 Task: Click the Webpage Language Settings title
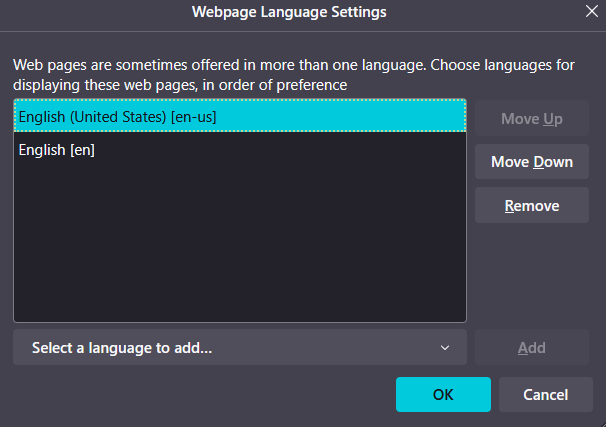point(289,13)
